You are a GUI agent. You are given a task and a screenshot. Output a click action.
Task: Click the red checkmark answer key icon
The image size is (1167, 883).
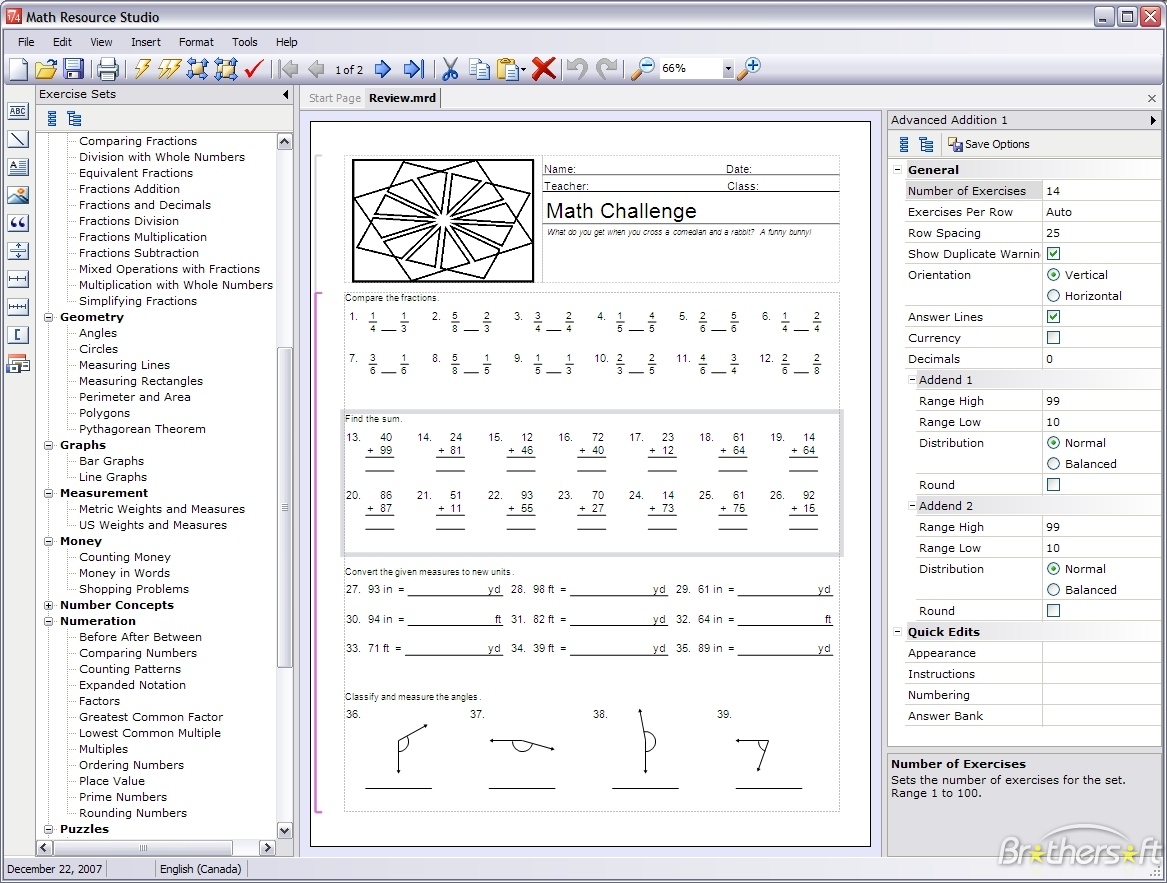pos(254,69)
